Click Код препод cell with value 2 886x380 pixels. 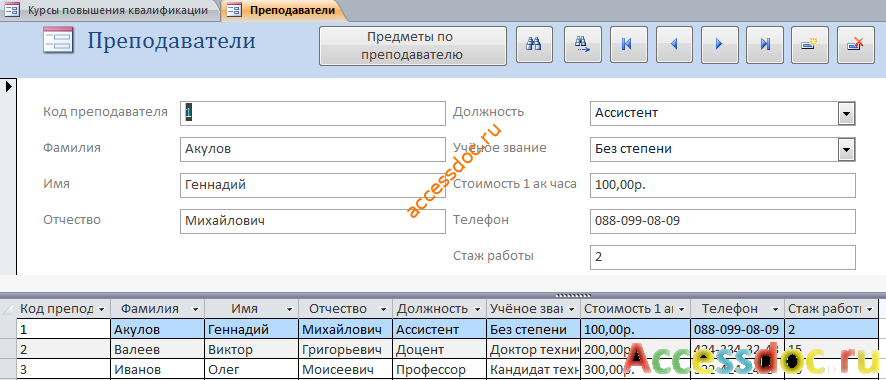63,350
